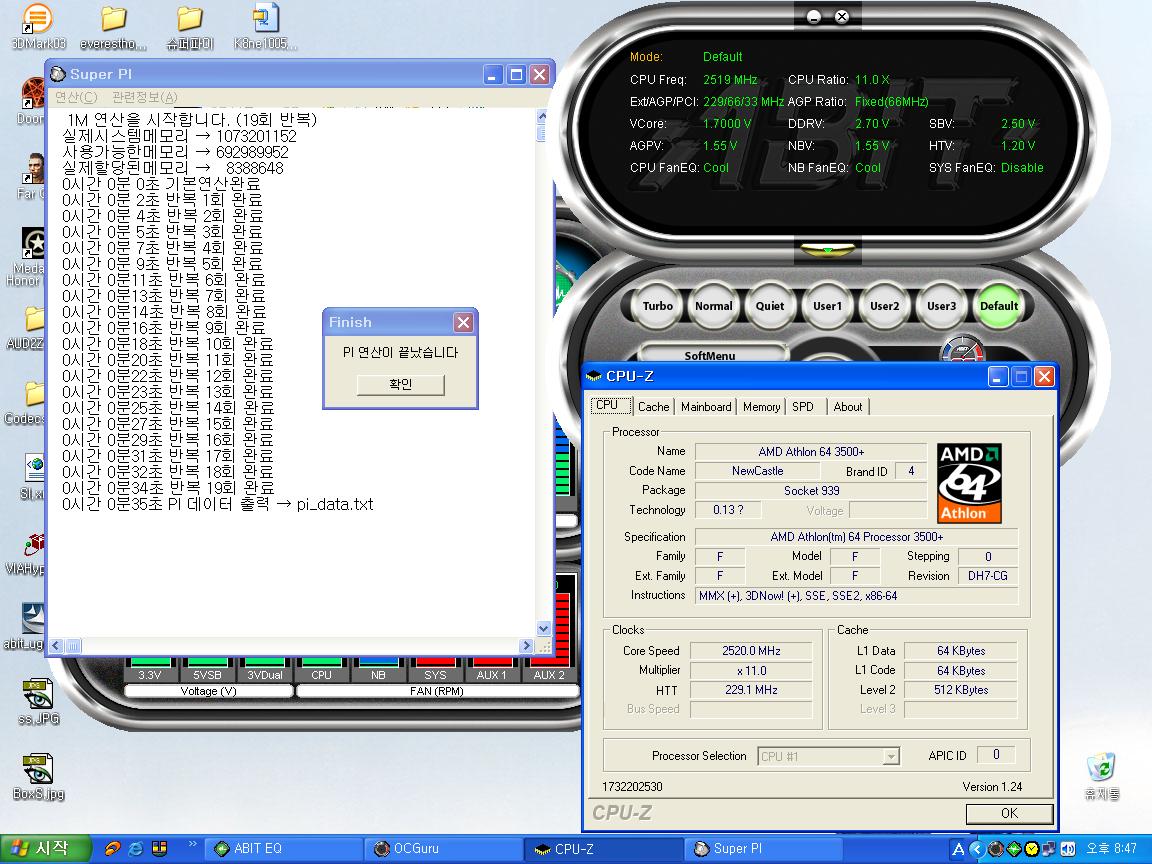Open the K8ne1005 desktop file
The width and height of the screenshot is (1152, 864).
265,28
